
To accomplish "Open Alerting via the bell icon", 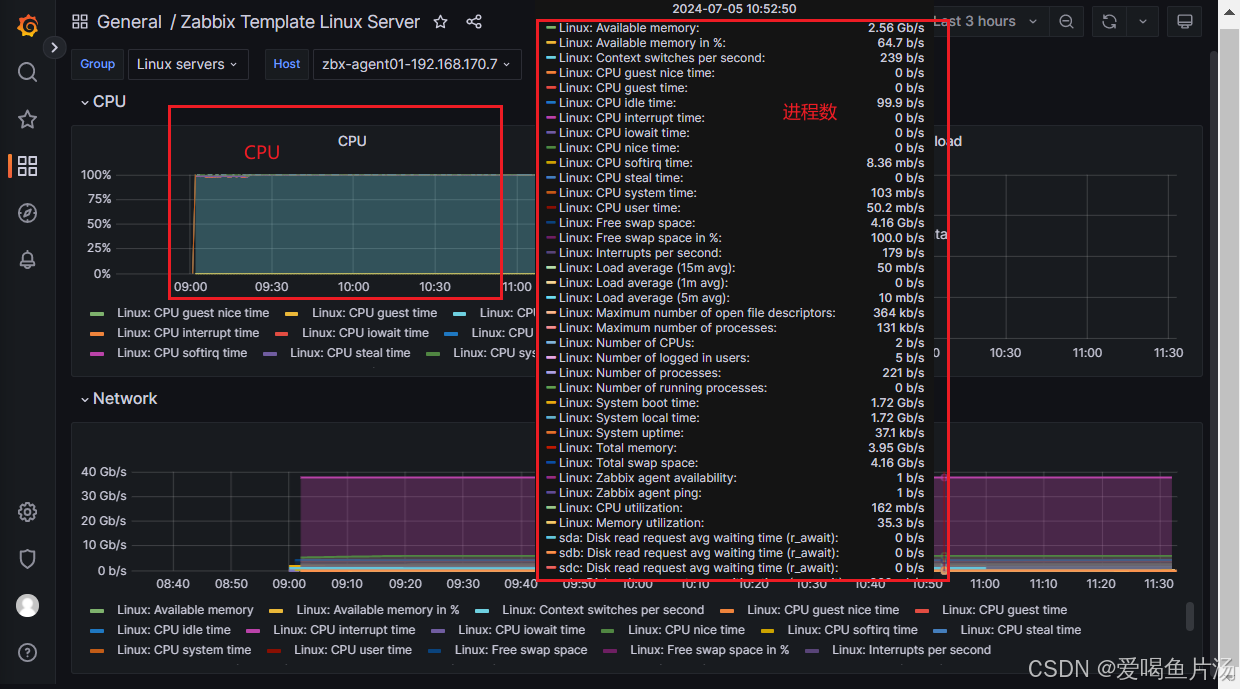I will click(28, 260).
